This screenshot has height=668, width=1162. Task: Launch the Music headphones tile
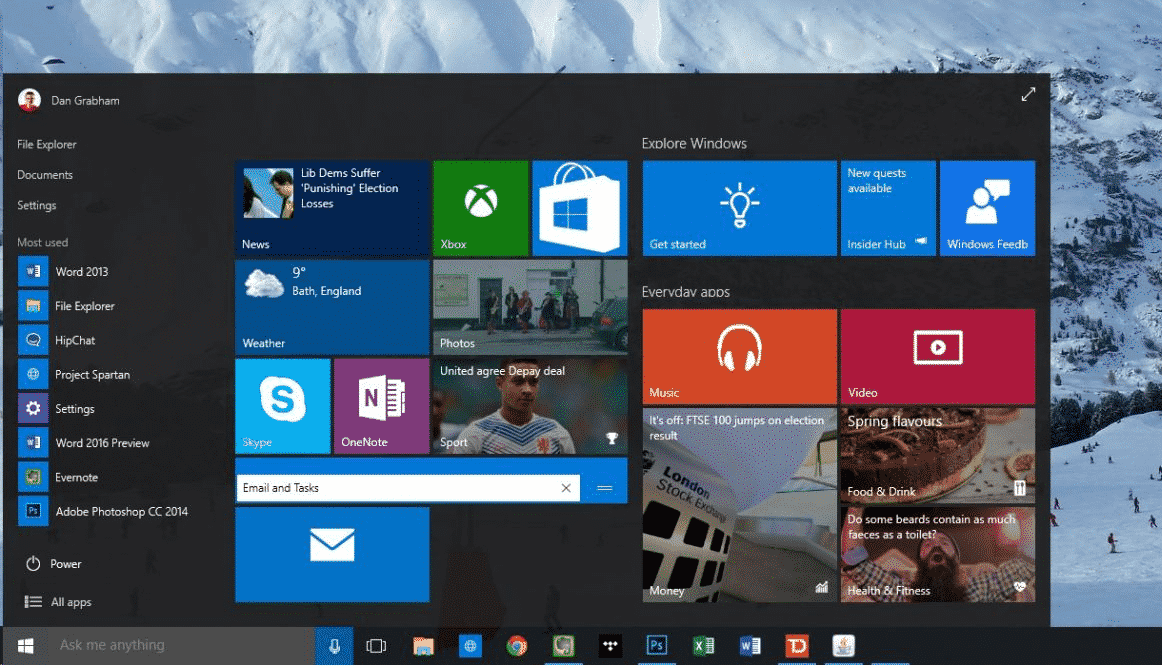click(x=740, y=357)
